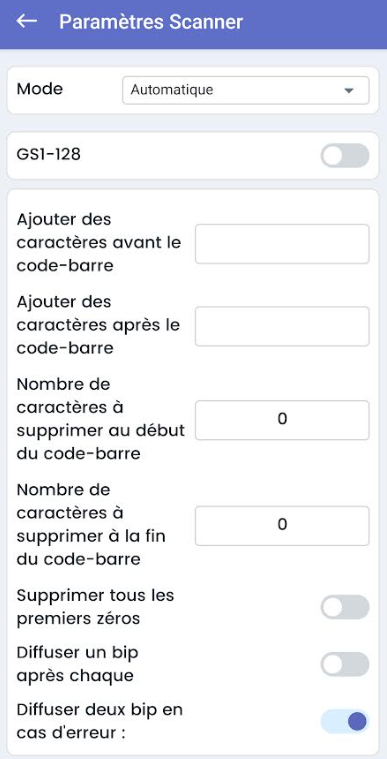387x759 pixels.
Task: Tap the label Nombre de caractères à supprimer à la fin
Action: 91,525
